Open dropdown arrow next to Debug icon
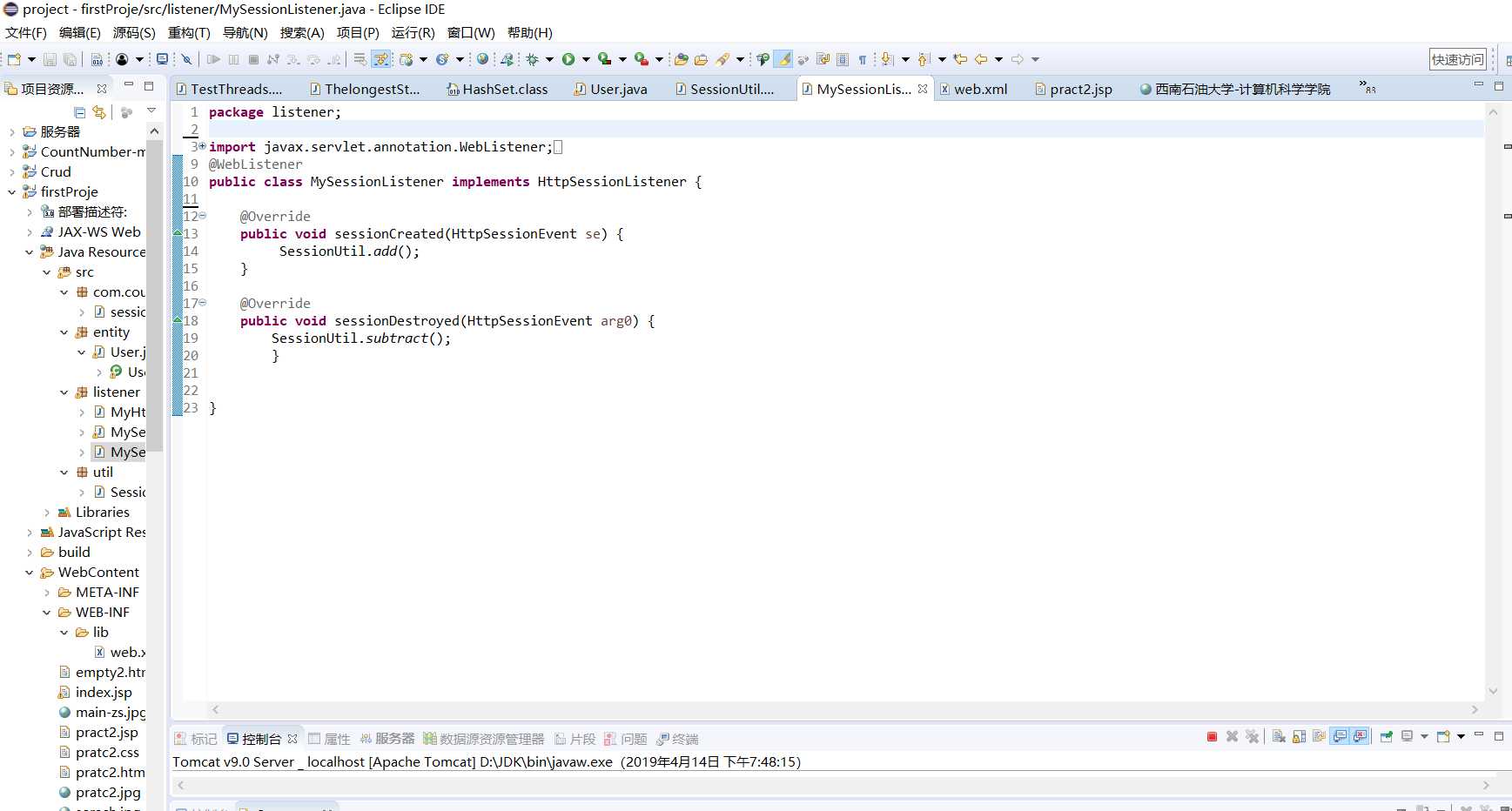 click(x=549, y=59)
